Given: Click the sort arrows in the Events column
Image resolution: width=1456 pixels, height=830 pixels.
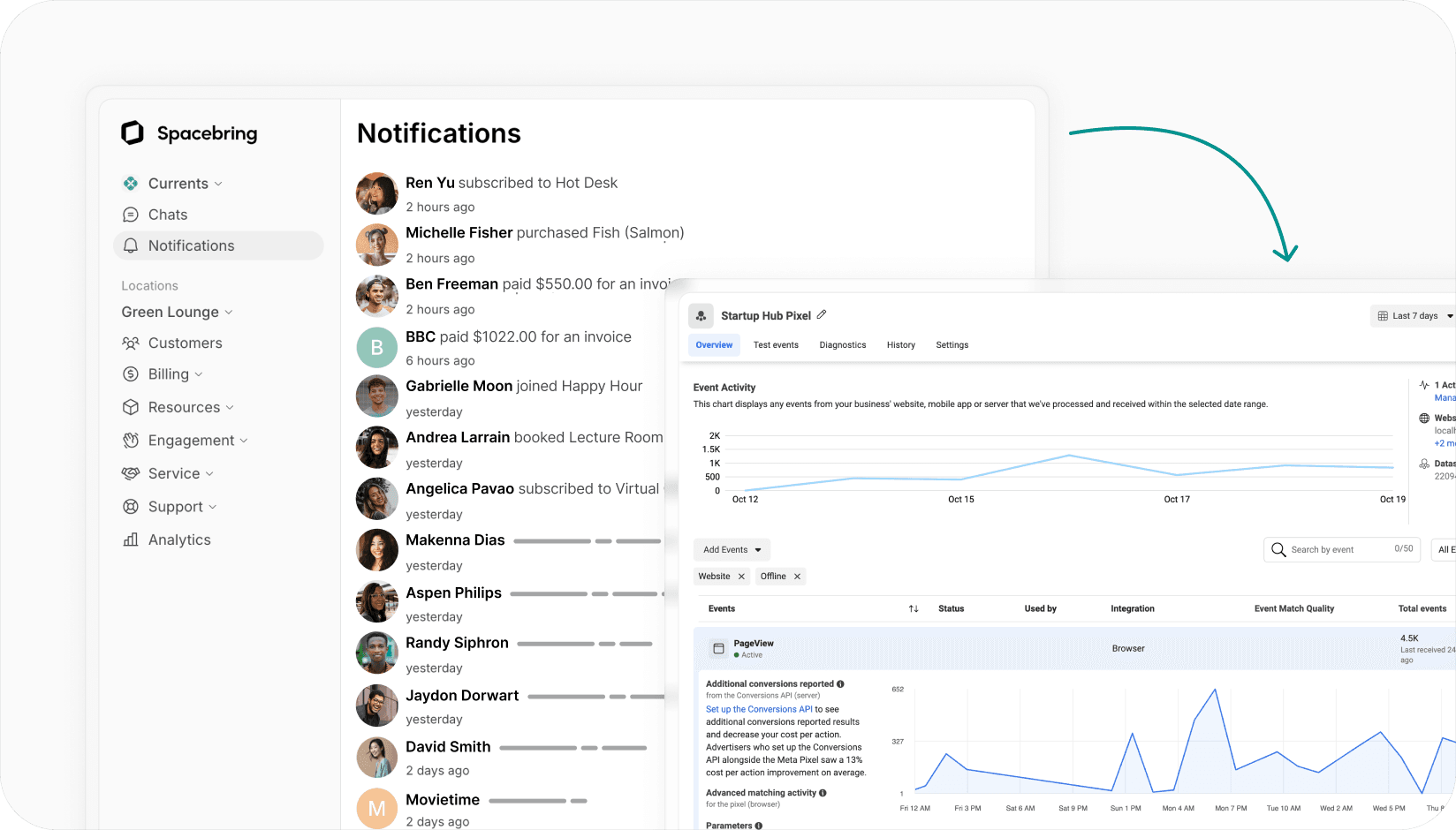Looking at the screenshot, I should [x=914, y=608].
